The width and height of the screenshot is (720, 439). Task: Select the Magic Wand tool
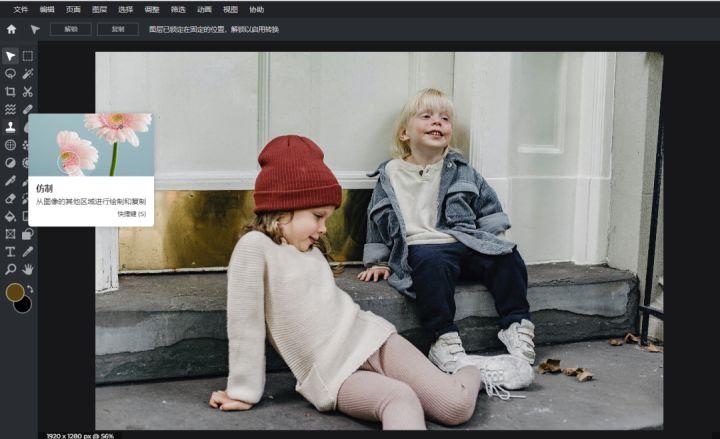point(28,73)
